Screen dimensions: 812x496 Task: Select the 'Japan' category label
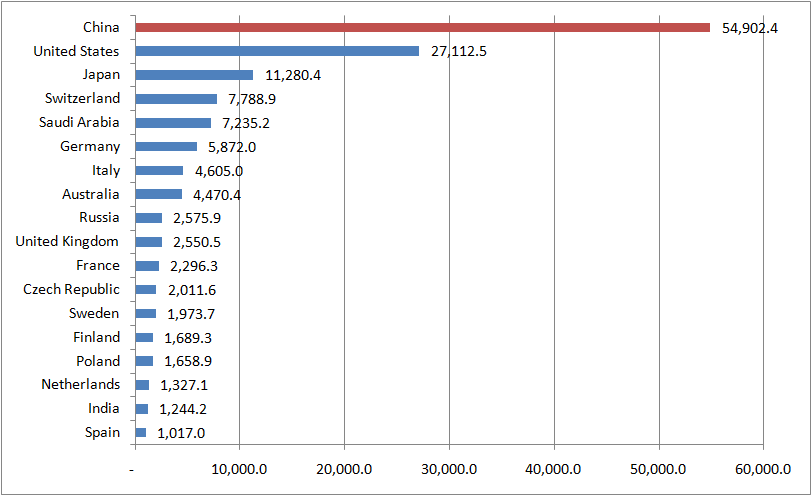pos(102,75)
